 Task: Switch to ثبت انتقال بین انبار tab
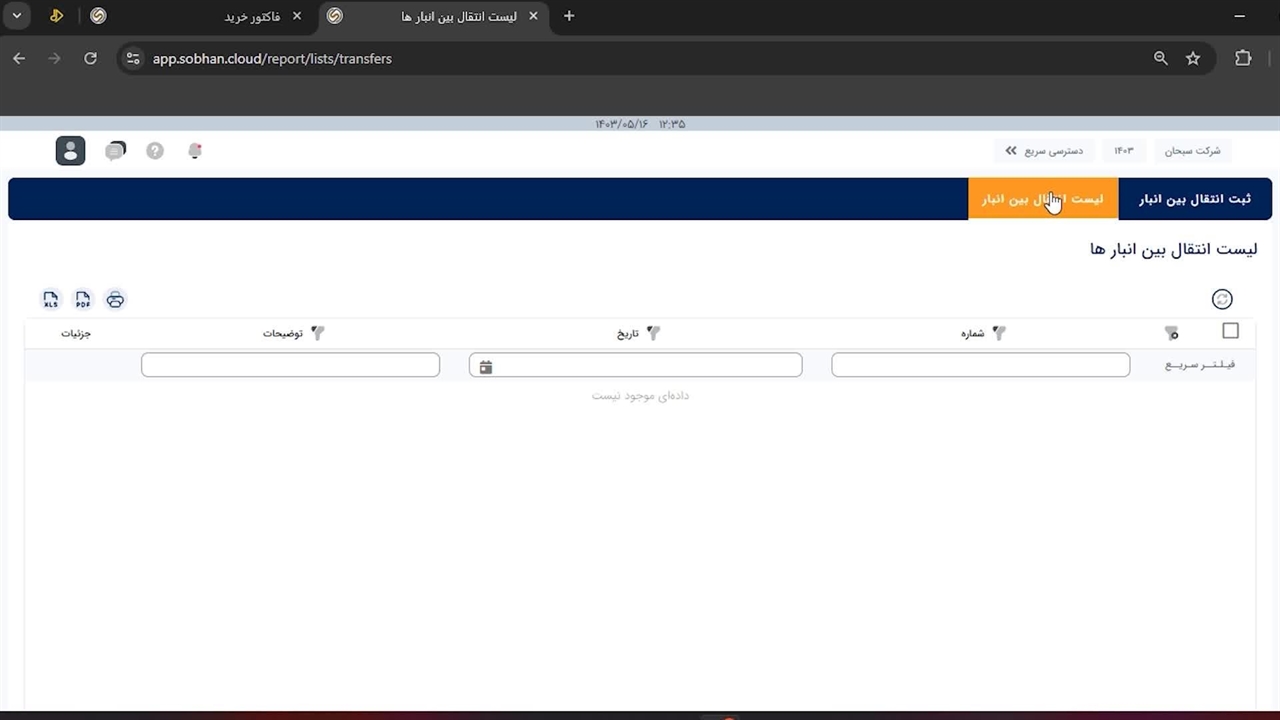click(1194, 199)
